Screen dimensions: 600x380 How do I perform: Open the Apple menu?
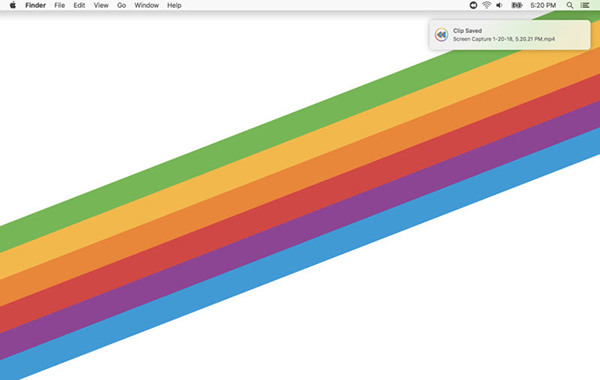click(x=13, y=5)
